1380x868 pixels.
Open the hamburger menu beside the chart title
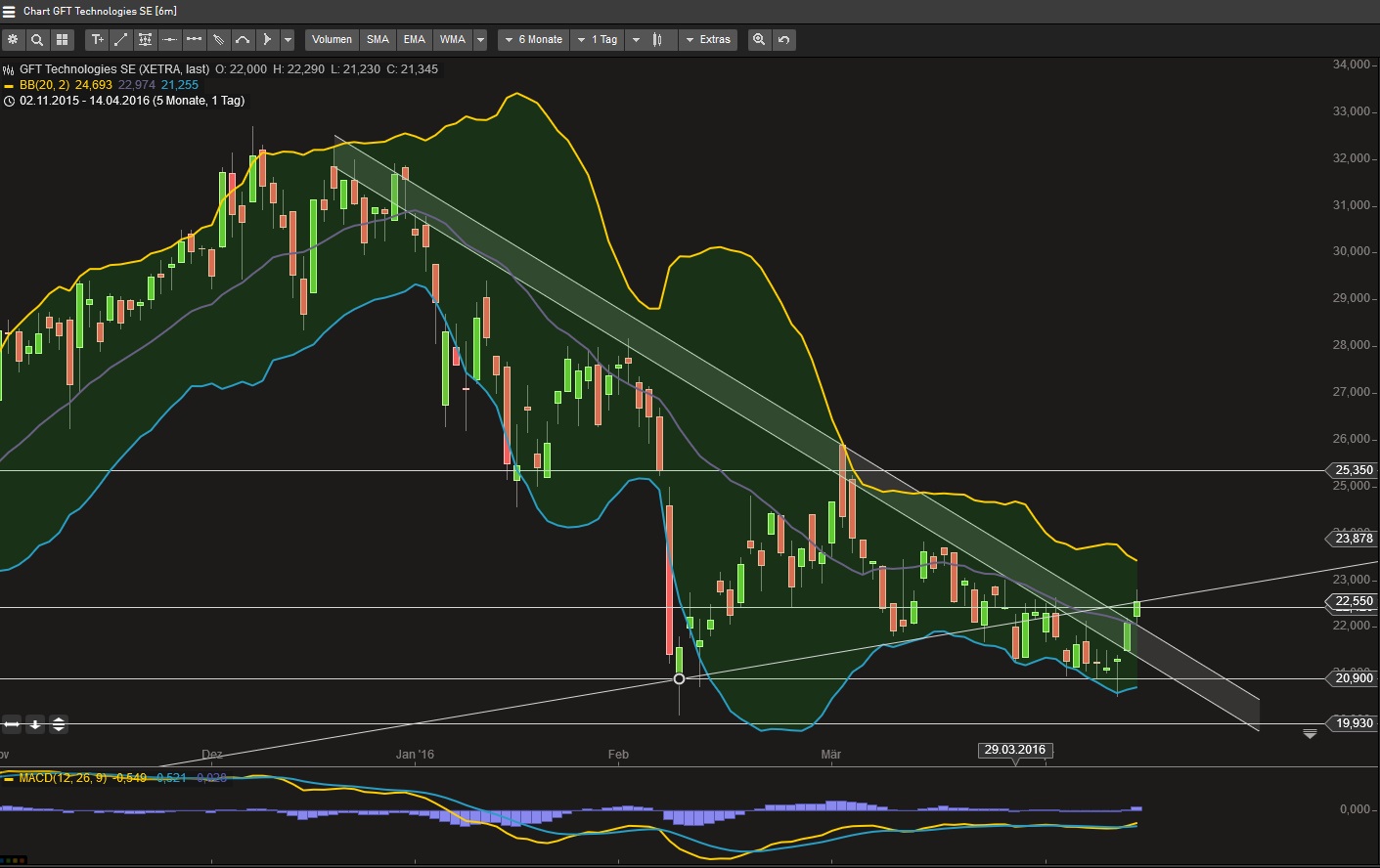tap(10, 12)
